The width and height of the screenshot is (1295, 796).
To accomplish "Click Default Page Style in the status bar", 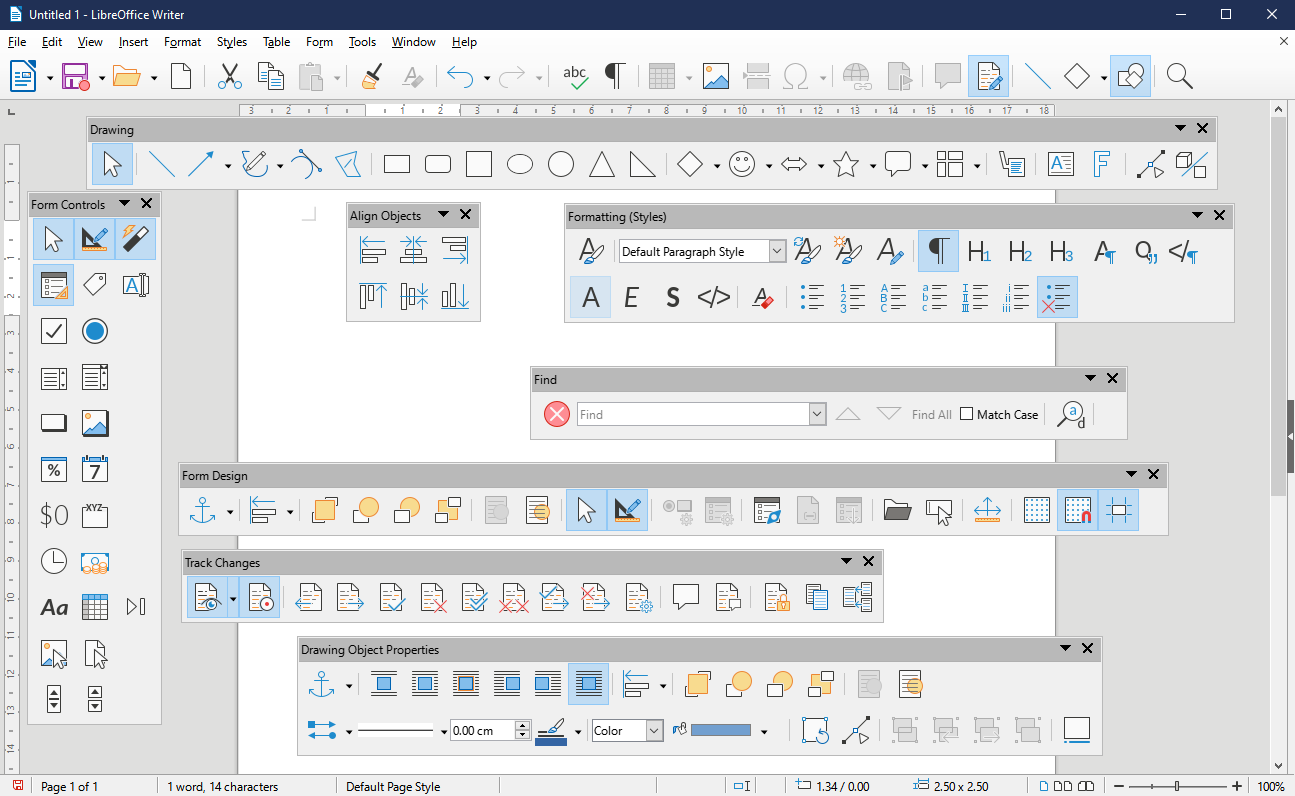I will click(393, 786).
